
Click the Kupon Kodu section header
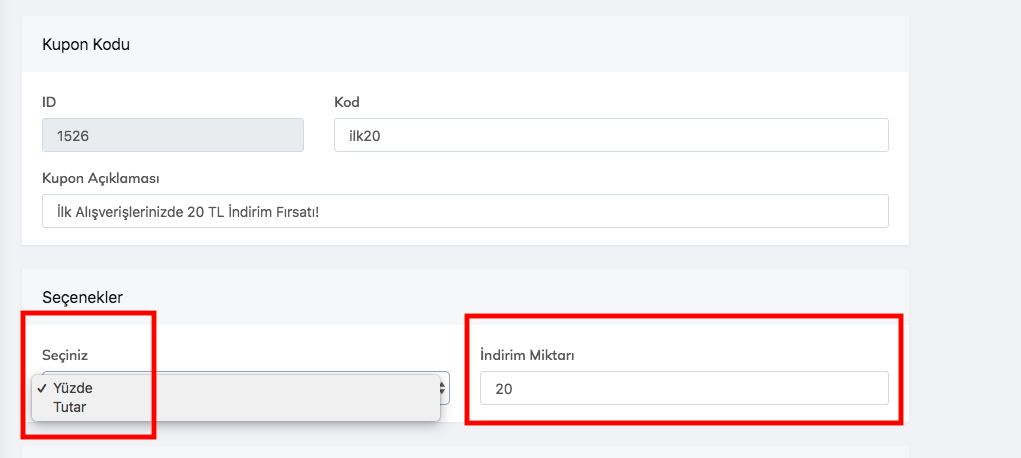point(86,44)
